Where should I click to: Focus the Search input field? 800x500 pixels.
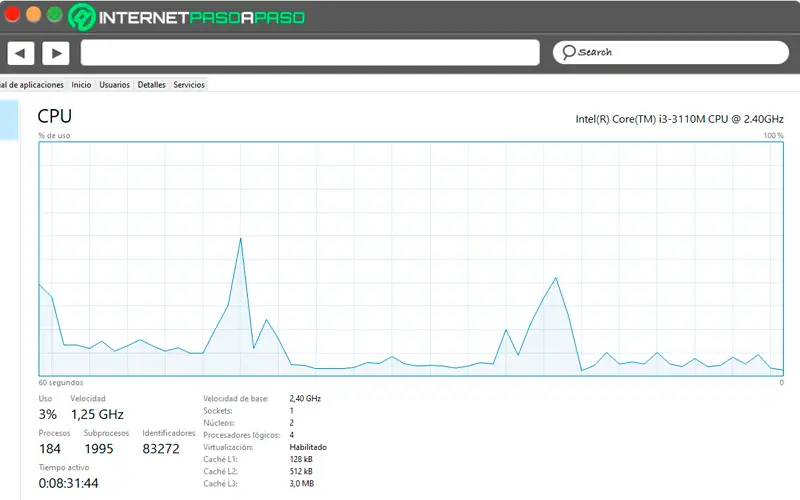click(x=670, y=52)
